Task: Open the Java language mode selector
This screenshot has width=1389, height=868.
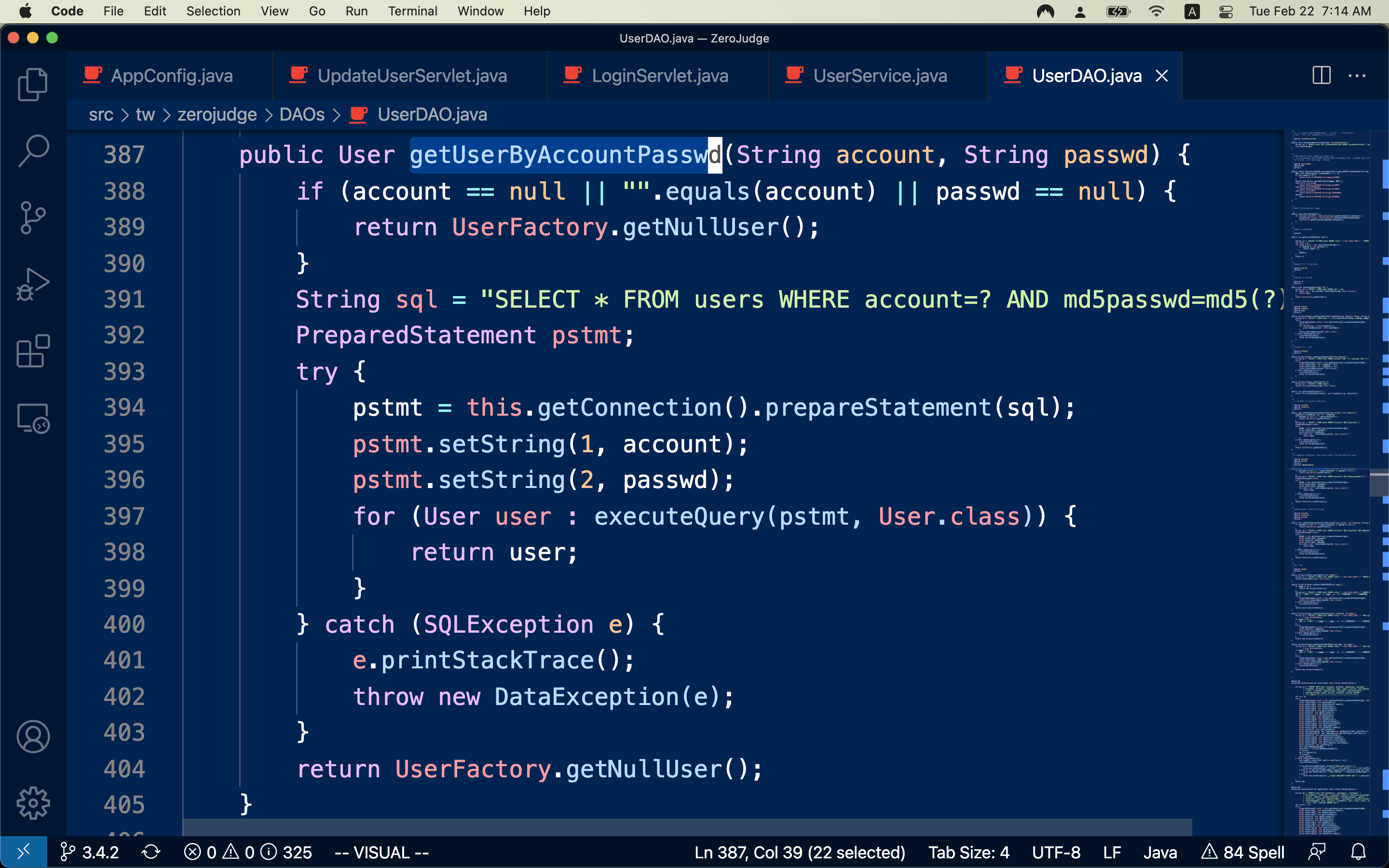Action: pyautogui.click(x=1160, y=852)
